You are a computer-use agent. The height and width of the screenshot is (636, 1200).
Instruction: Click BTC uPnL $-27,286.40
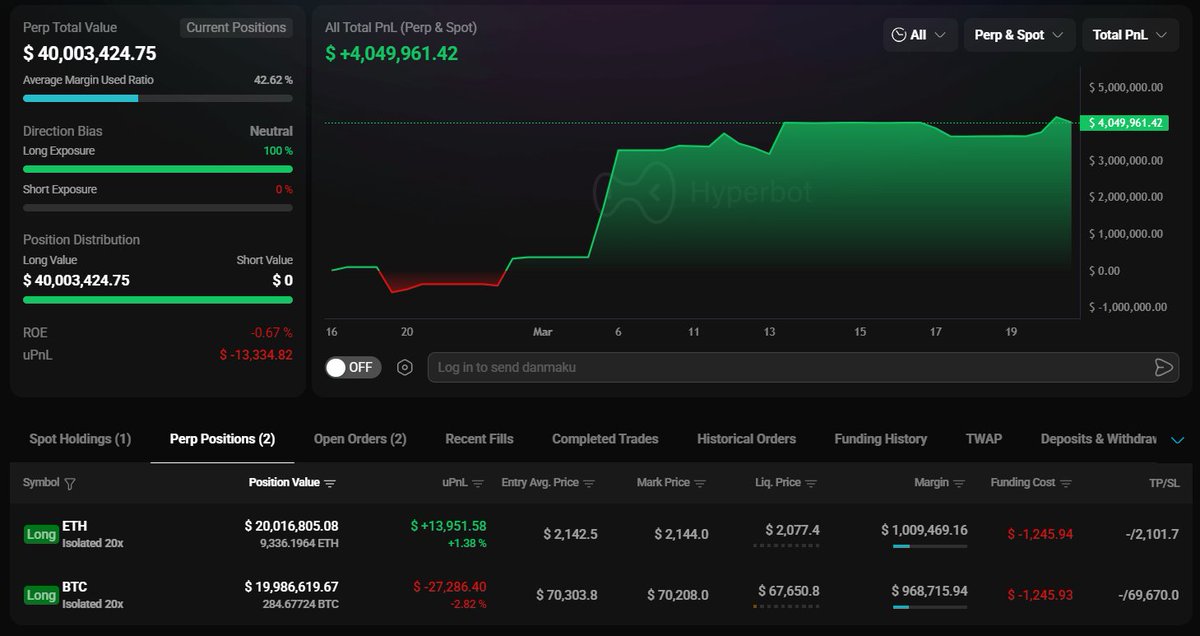pos(450,587)
